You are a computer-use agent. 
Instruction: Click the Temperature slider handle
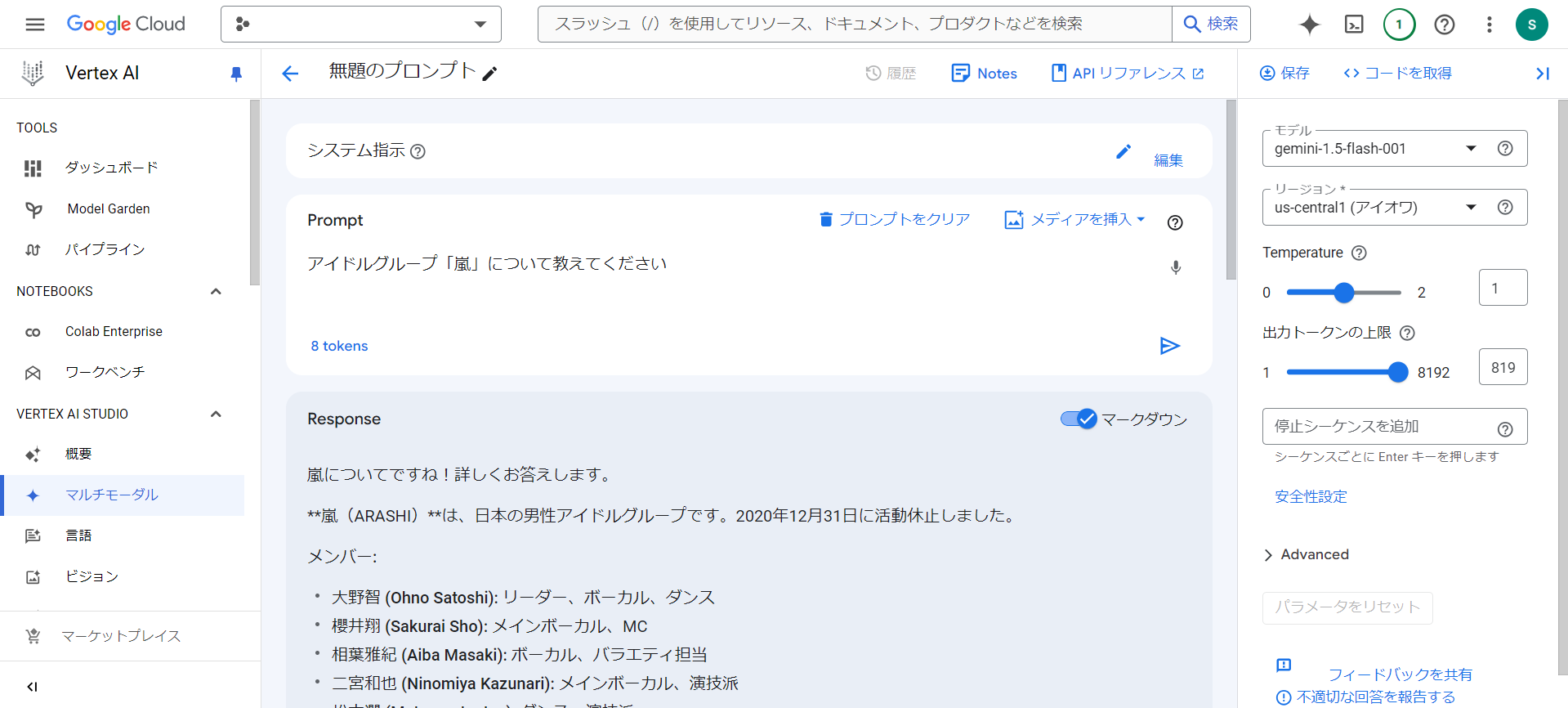1344,292
